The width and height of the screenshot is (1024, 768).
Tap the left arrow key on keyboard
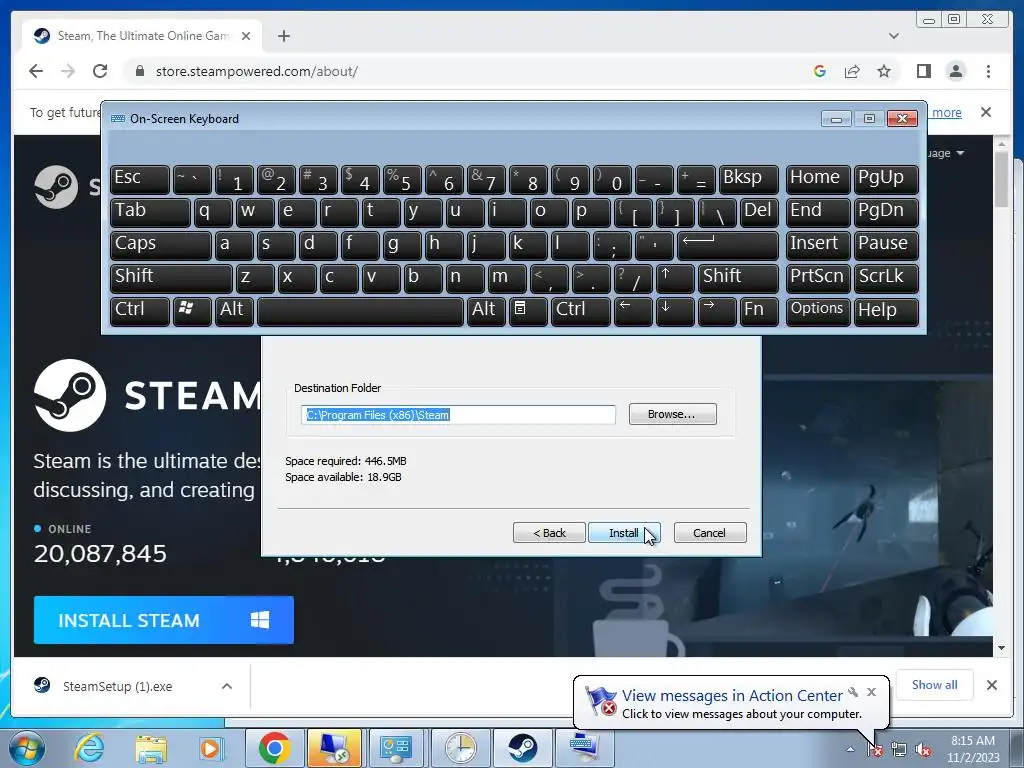pos(633,311)
